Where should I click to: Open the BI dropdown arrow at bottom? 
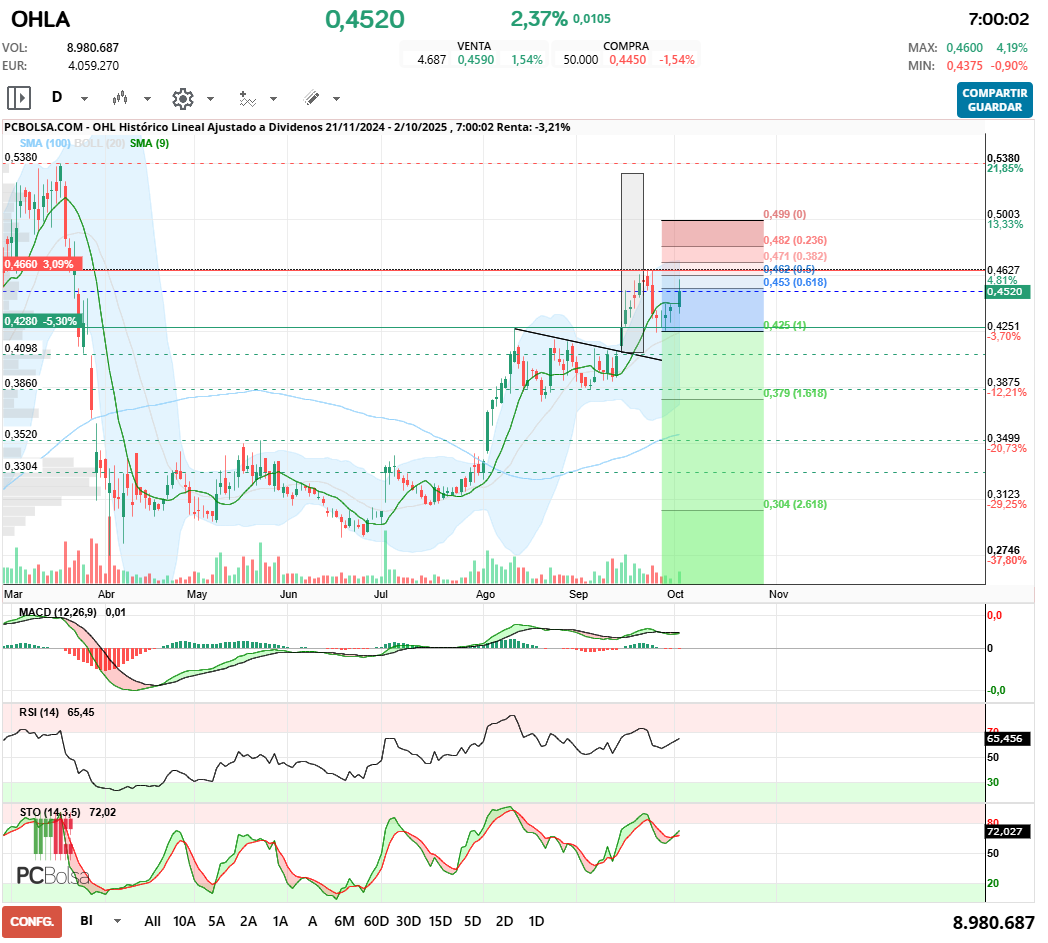(x=118, y=921)
